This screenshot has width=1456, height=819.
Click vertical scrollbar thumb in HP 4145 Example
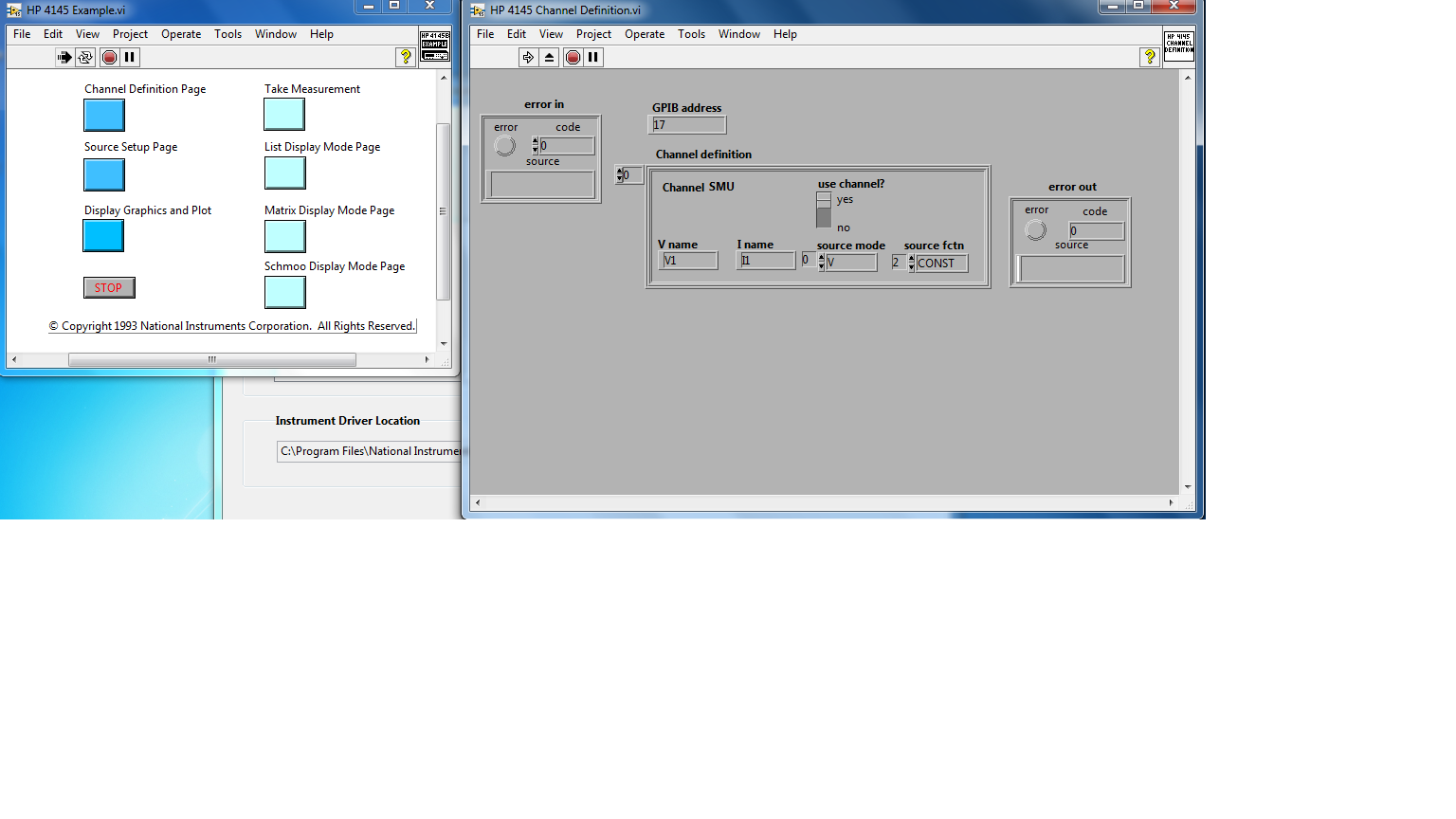[443, 211]
